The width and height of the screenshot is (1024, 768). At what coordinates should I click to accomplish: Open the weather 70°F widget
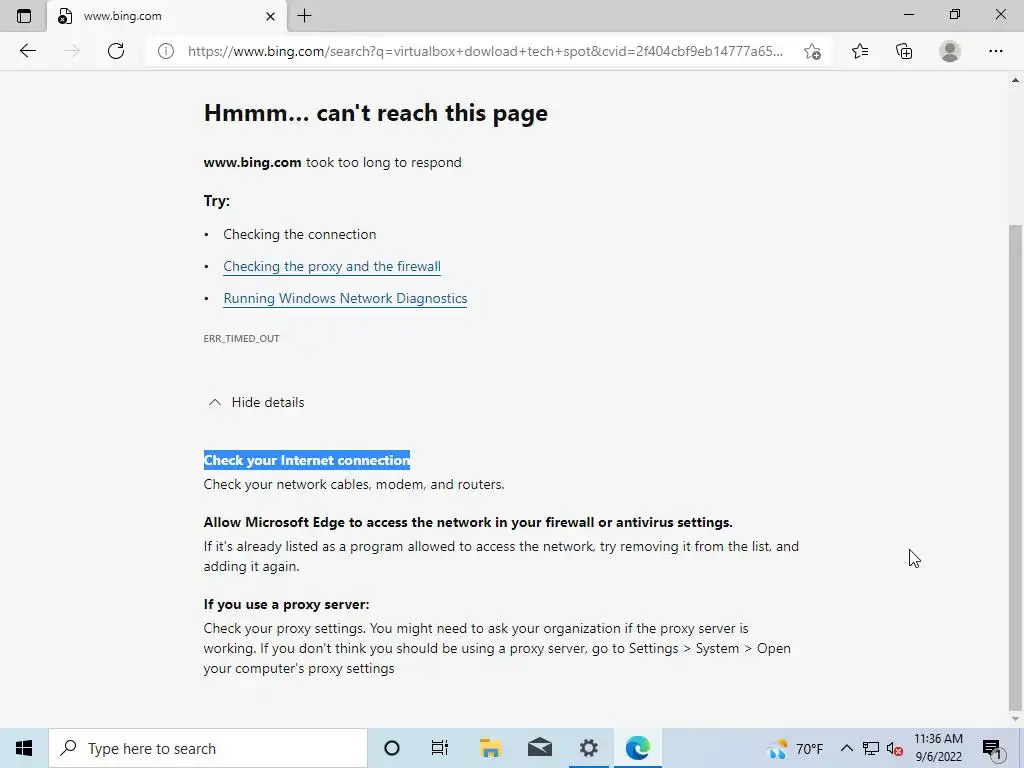coord(795,748)
